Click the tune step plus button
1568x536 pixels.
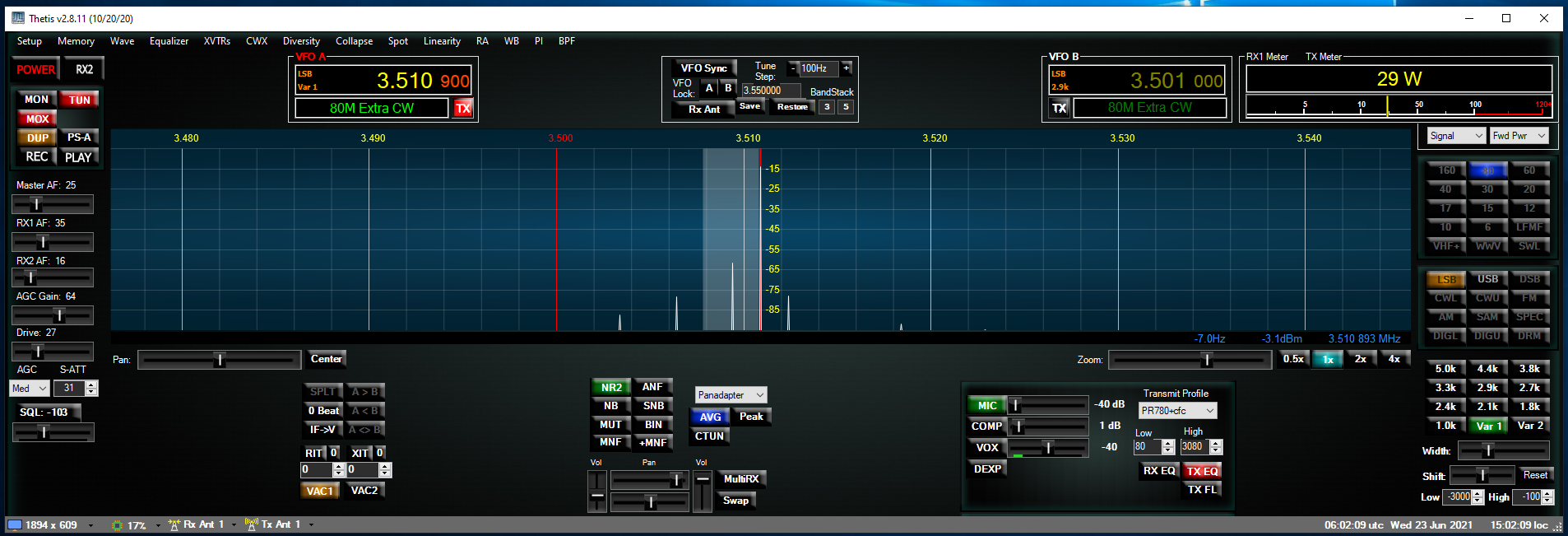[x=847, y=68]
